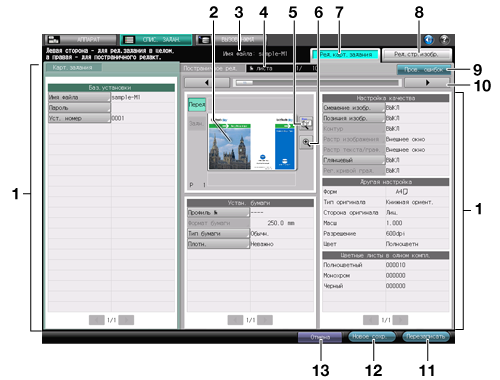
Task: Click previous-page arrow under Цветные листы list
Action: (x=371, y=320)
